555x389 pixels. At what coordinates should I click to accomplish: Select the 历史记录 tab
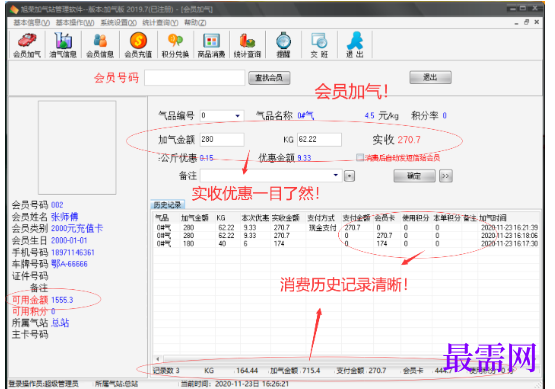point(167,205)
